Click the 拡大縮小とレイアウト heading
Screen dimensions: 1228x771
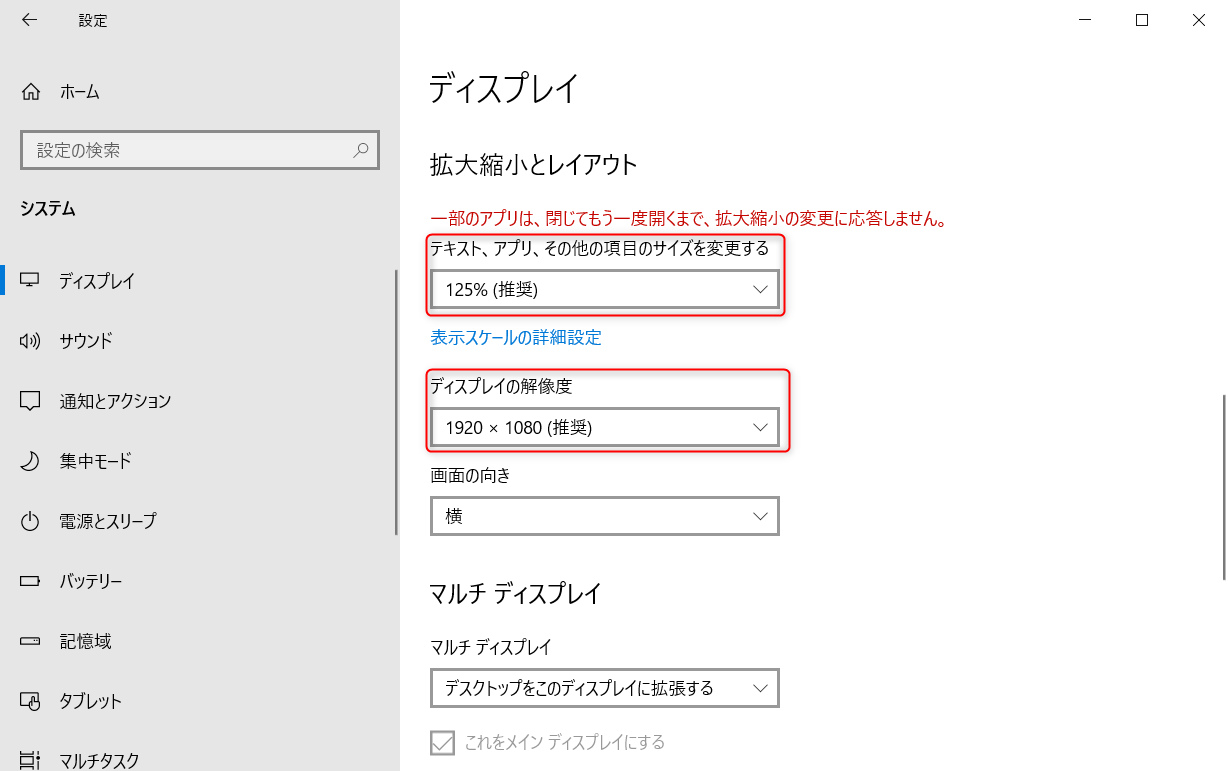pyautogui.click(x=534, y=165)
